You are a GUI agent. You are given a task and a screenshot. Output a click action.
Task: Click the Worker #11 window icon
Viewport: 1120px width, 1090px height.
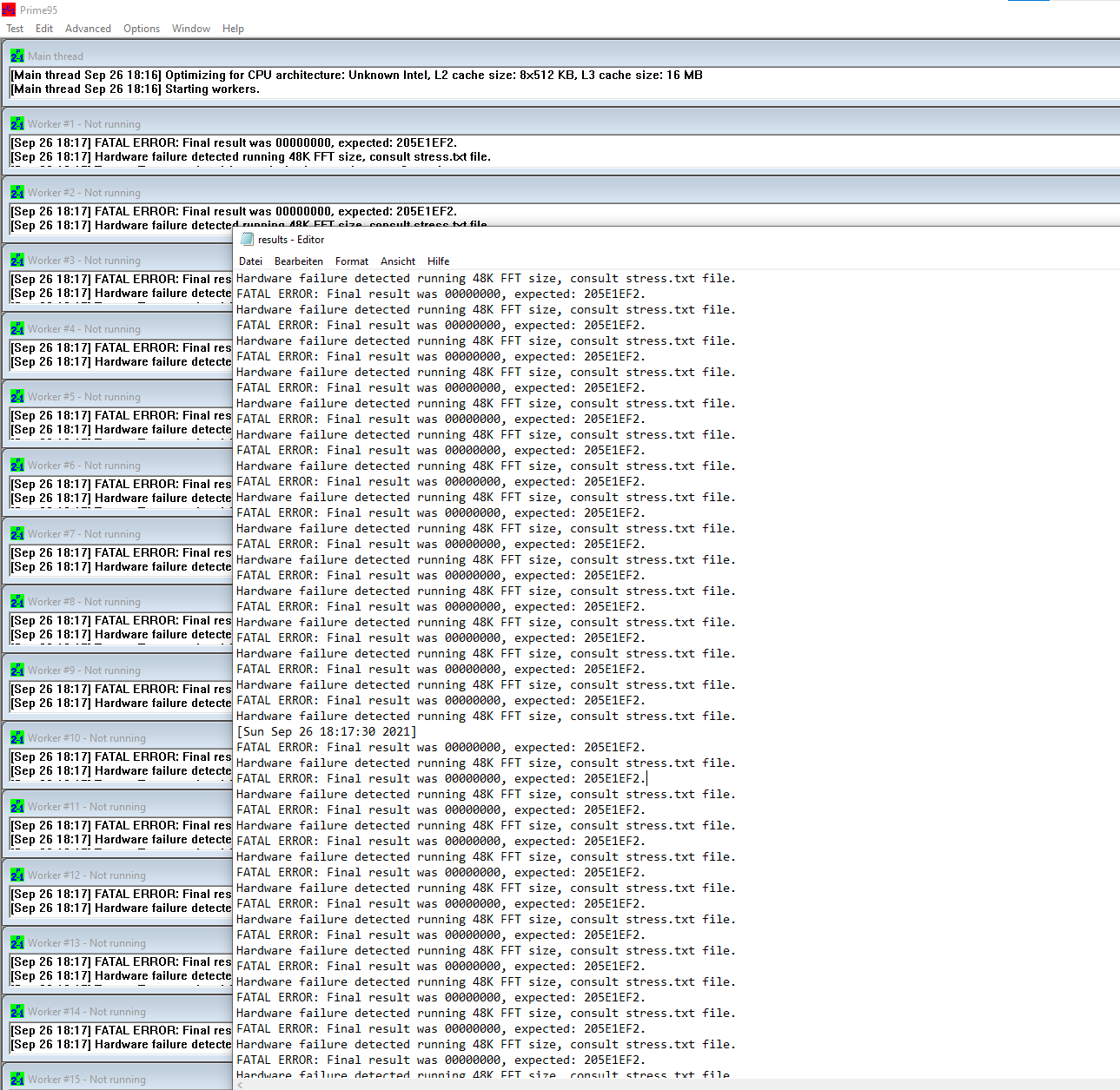(x=17, y=806)
